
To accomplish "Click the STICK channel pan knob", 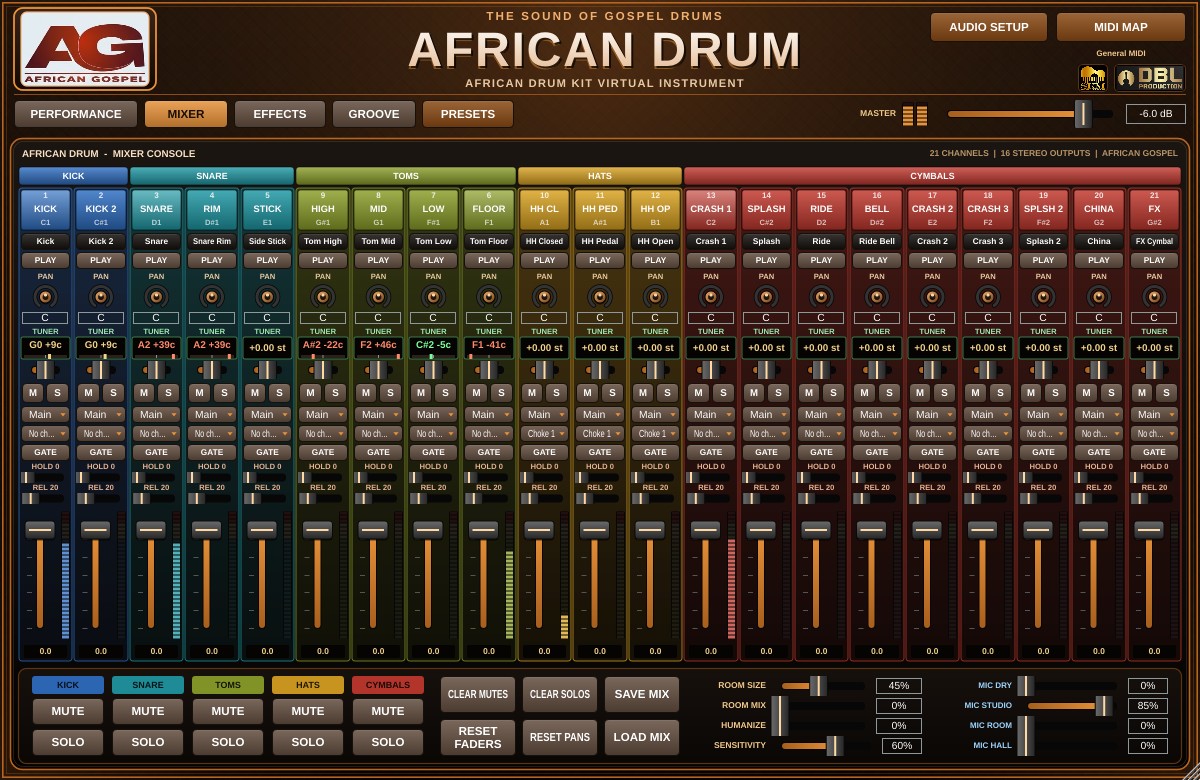I will (x=267, y=297).
